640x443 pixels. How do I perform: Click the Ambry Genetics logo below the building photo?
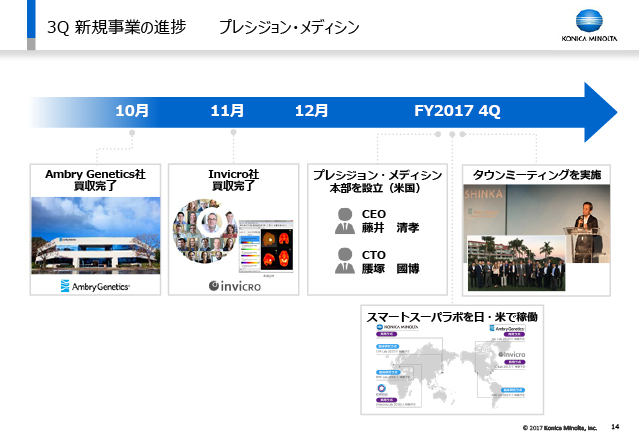[95, 286]
